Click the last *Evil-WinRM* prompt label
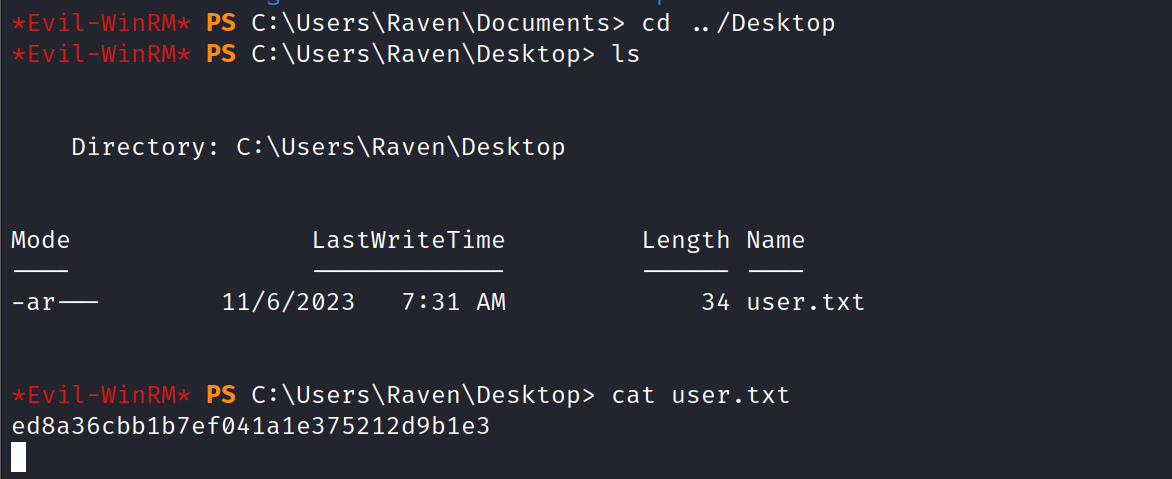Image resolution: width=1172 pixels, height=479 pixels. (x=101, y=395)
